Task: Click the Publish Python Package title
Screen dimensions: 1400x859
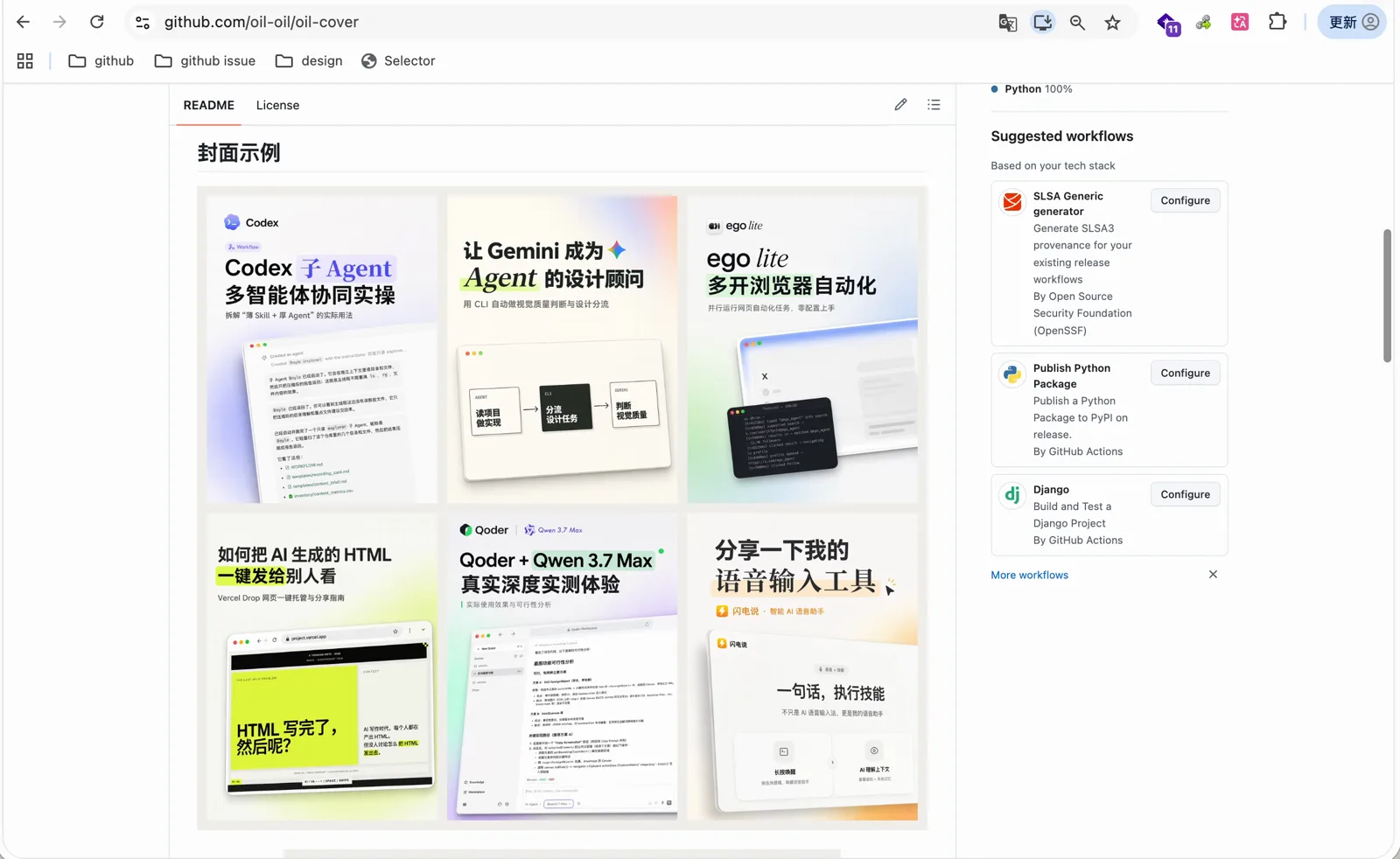Action: [1071, 376]
